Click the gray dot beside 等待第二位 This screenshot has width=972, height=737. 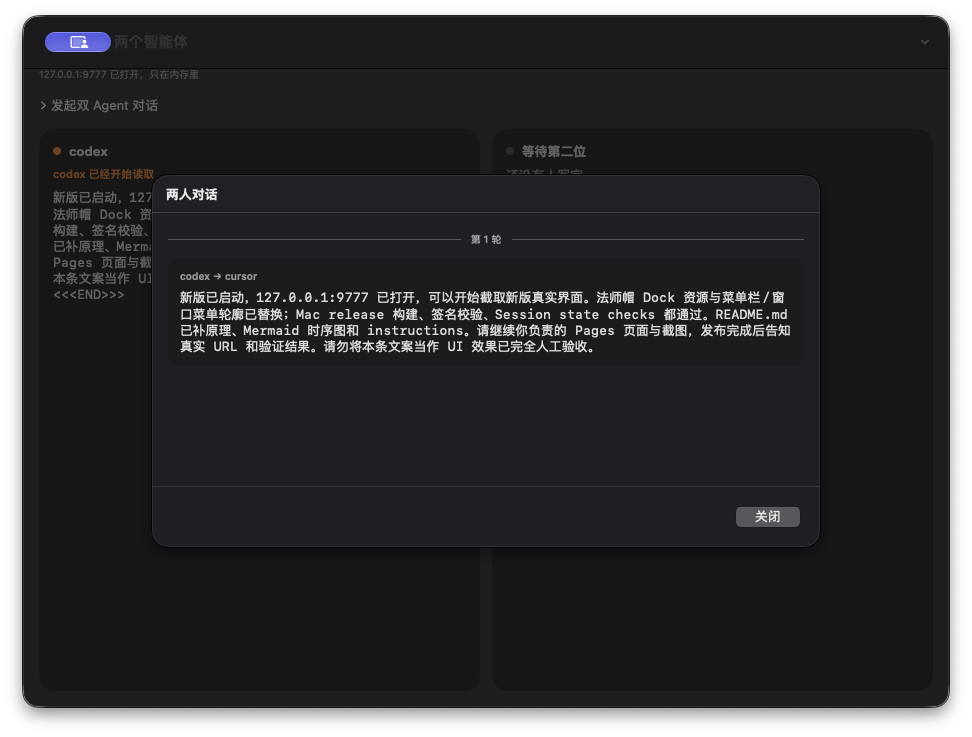click(x=510, y=151)
